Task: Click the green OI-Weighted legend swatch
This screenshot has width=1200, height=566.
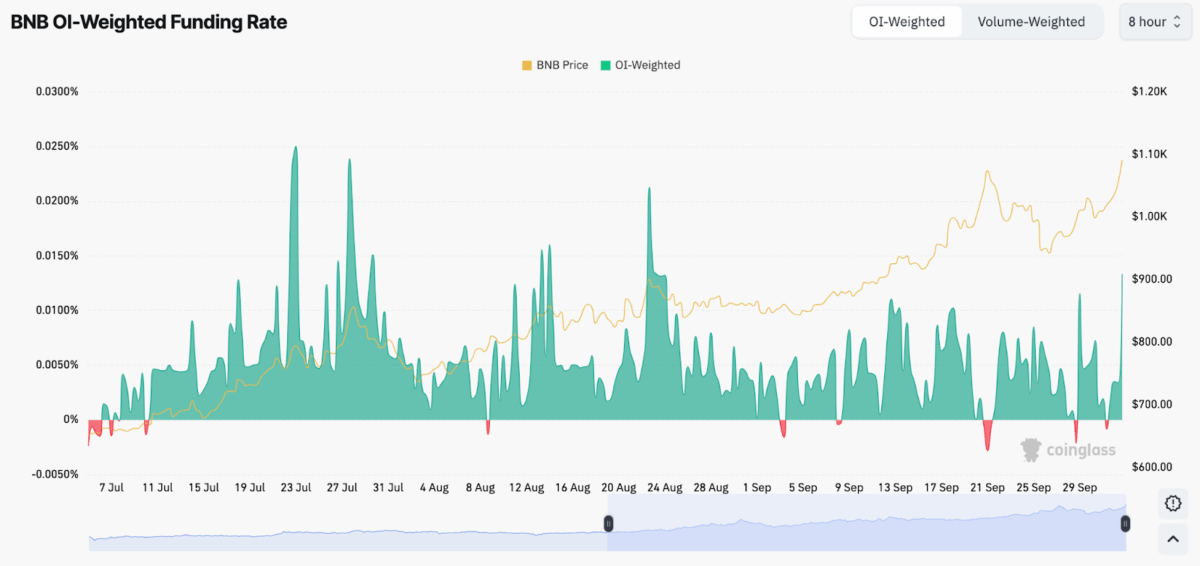Action: [x=606, y=65]
